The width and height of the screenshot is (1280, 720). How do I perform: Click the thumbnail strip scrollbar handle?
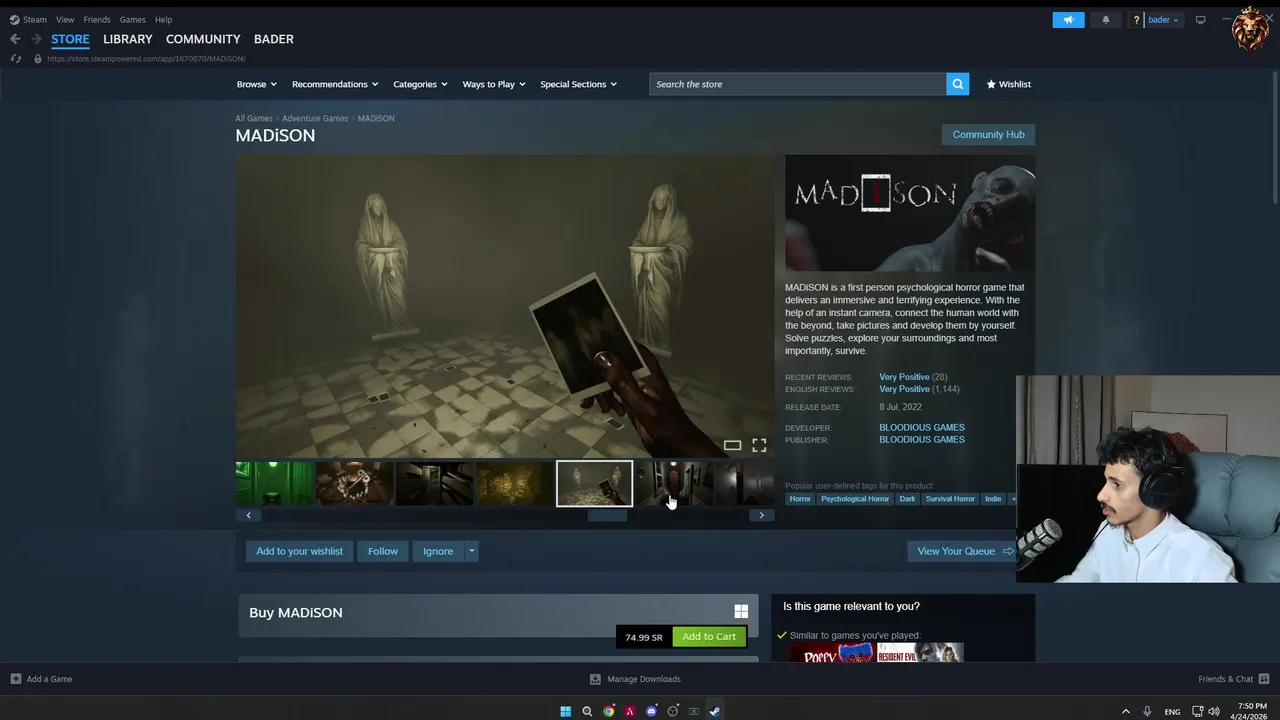(x=607, y=515)
